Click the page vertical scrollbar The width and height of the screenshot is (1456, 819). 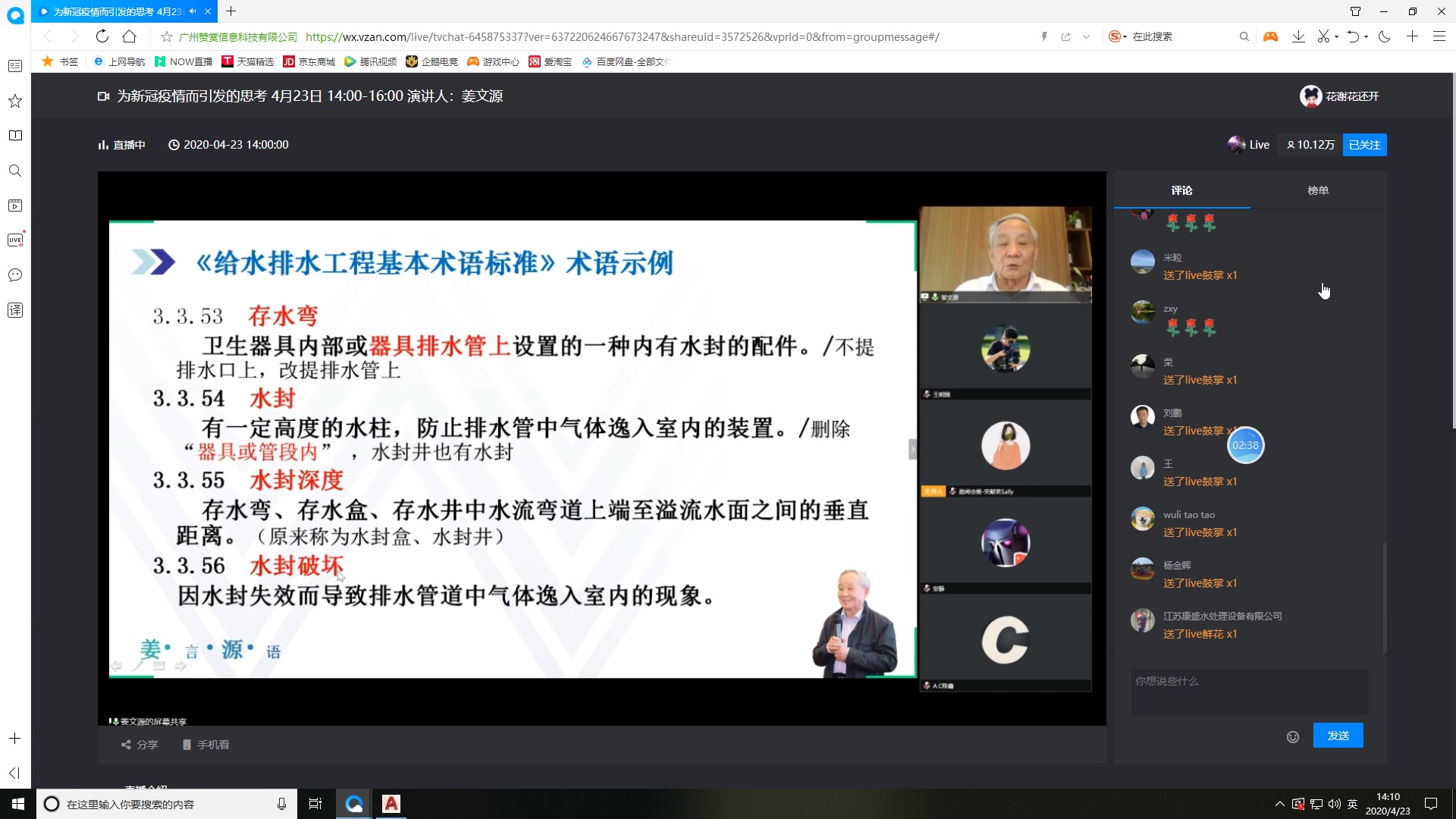tap(1452, 250)
